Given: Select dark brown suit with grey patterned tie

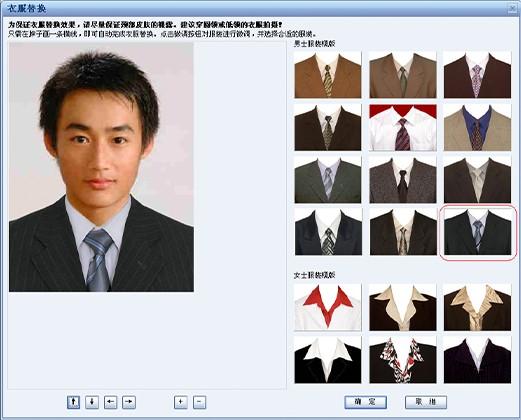Looking at the screenshot, I should click(328, 127).
